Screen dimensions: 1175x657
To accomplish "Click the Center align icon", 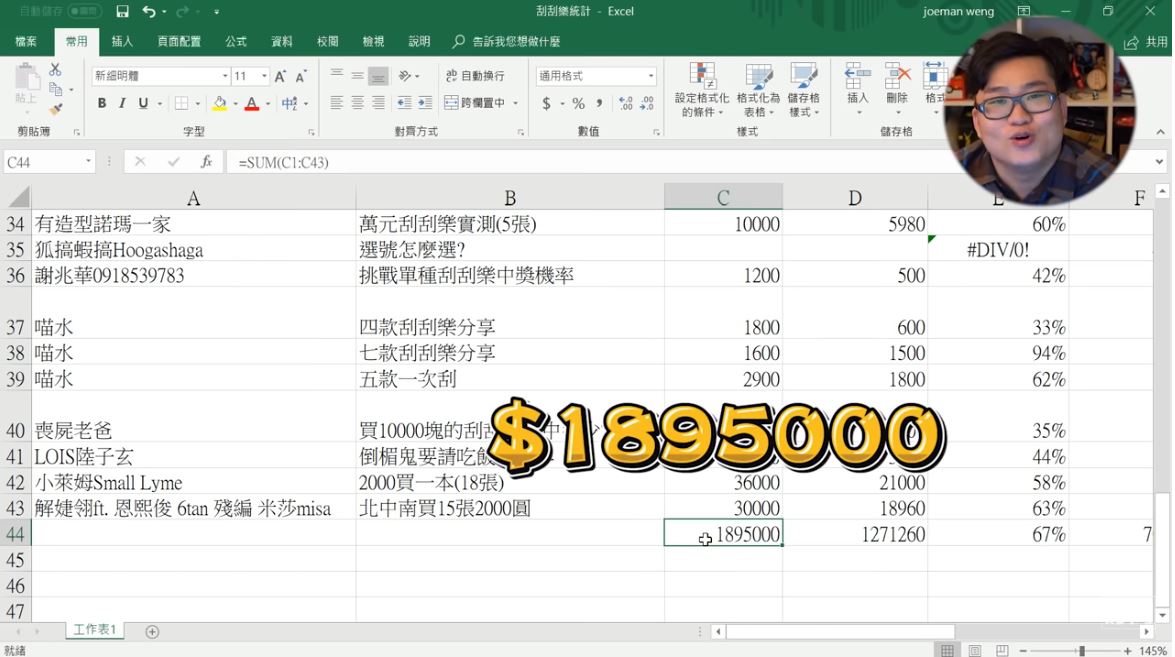I will (x=357, y=103).
